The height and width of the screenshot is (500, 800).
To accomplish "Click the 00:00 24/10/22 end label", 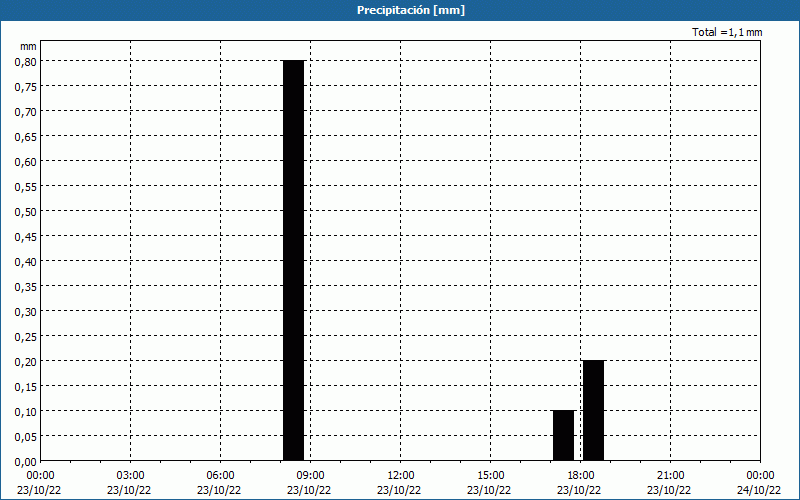I will (x=759, y=482).
